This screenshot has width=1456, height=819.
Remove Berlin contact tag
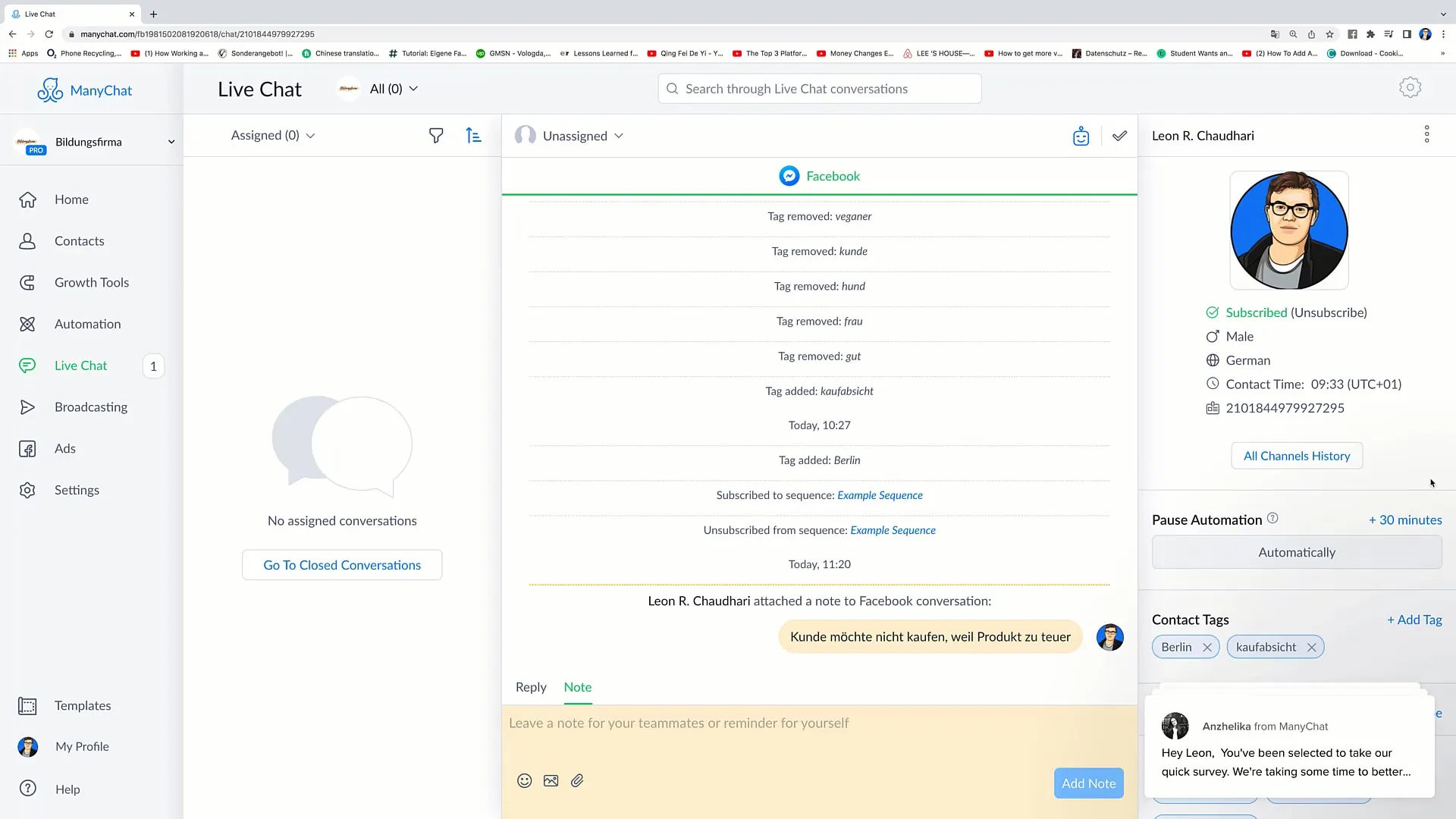pos(1207,647)
